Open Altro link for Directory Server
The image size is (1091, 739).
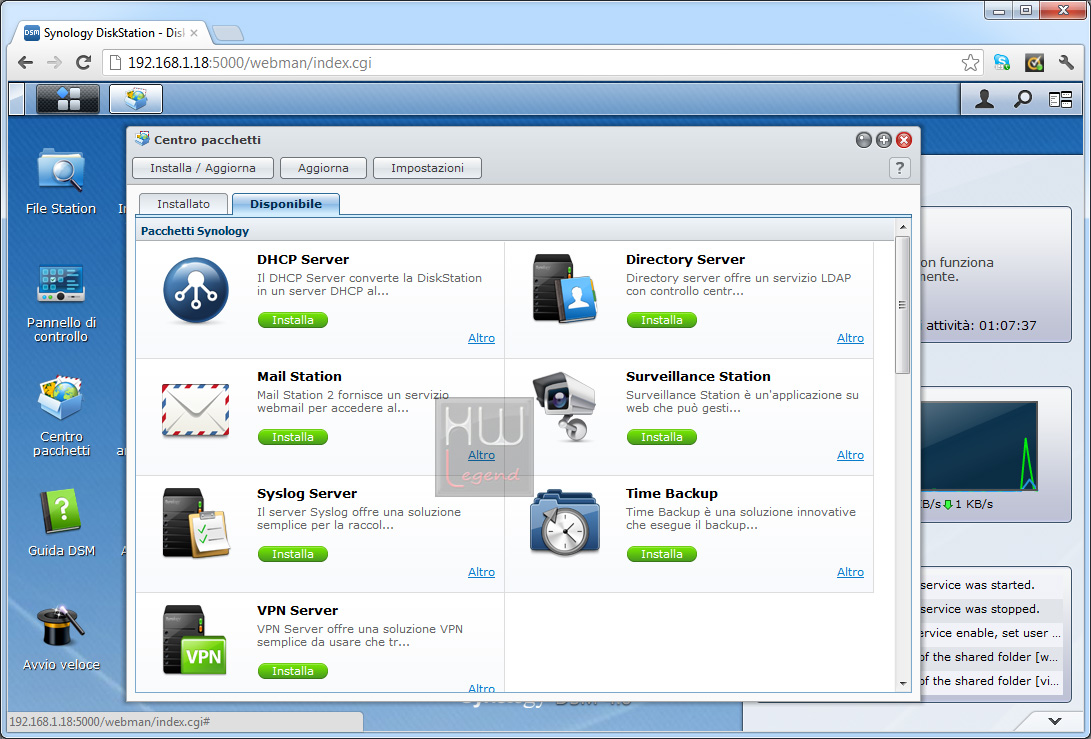tap(850, 338)
